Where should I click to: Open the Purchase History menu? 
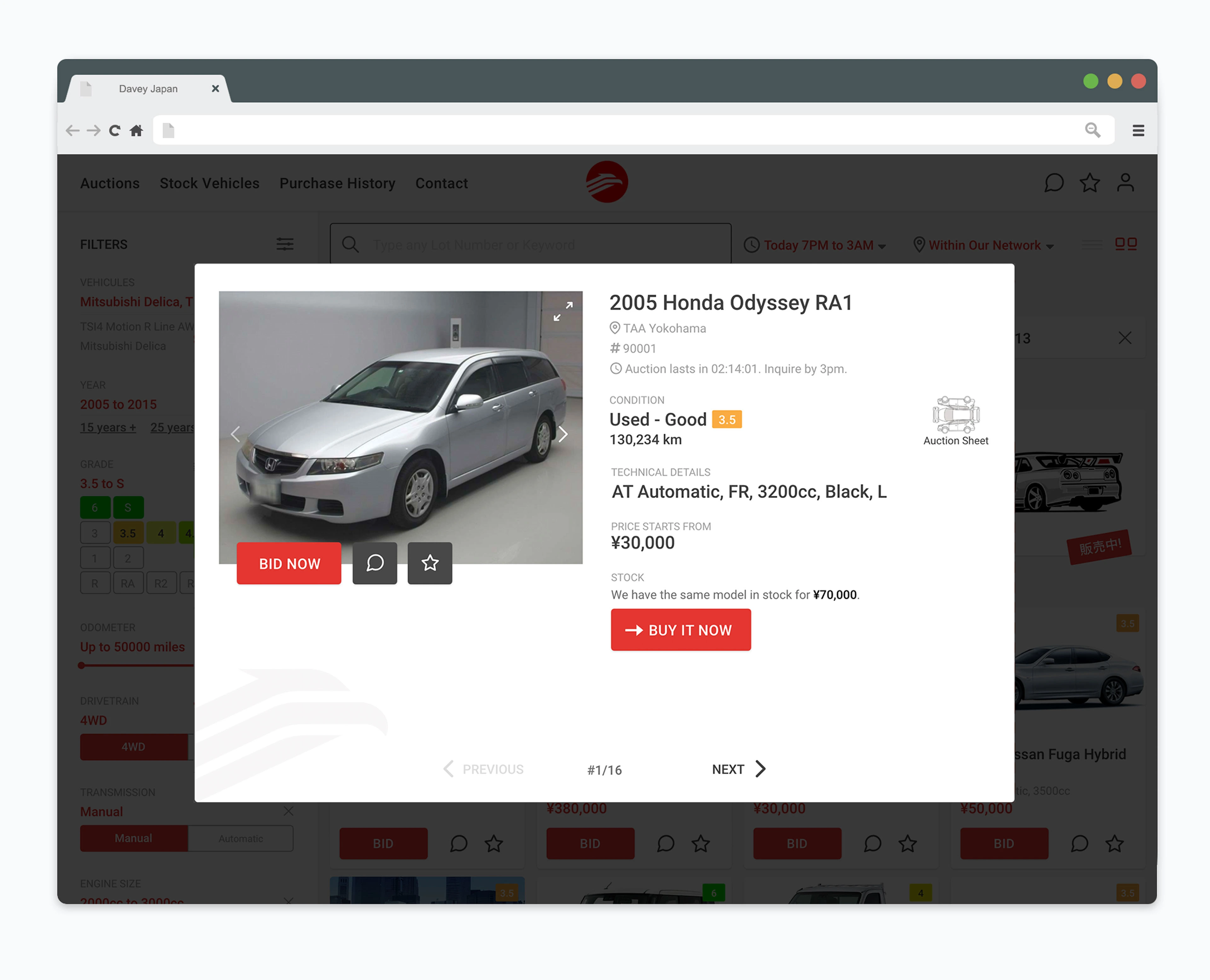click(x=337, y=183)
